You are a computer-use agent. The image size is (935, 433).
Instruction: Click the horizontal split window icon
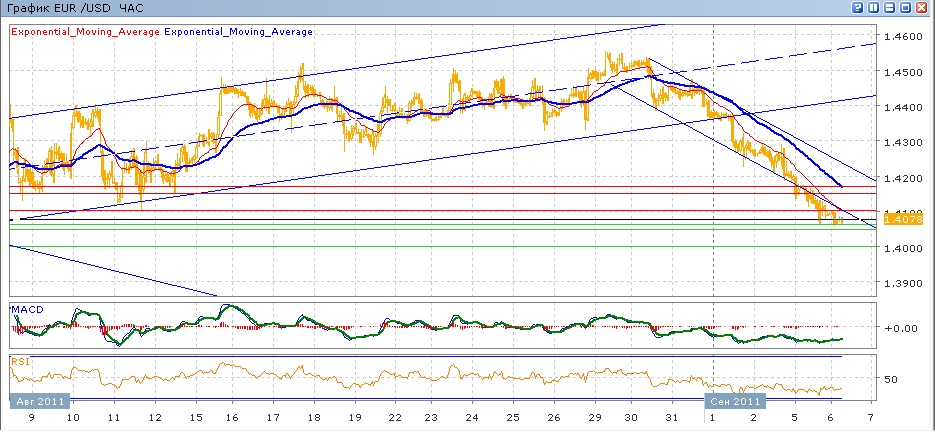890,8
